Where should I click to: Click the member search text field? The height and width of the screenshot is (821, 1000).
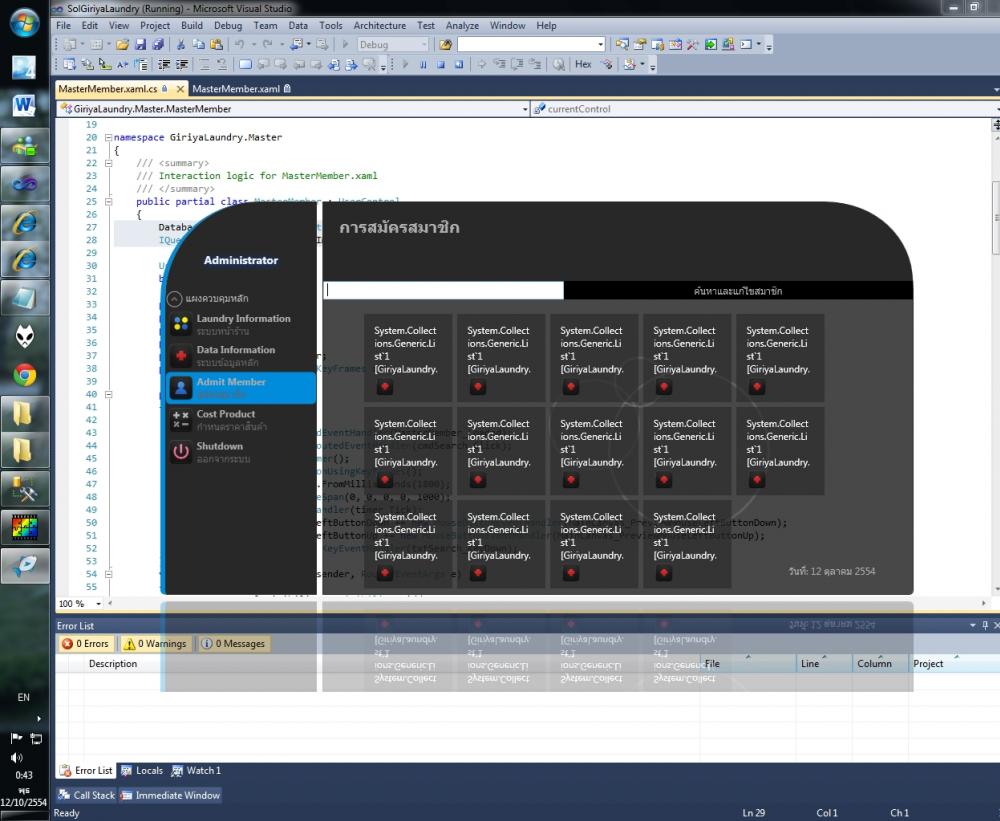click(444, 291)
